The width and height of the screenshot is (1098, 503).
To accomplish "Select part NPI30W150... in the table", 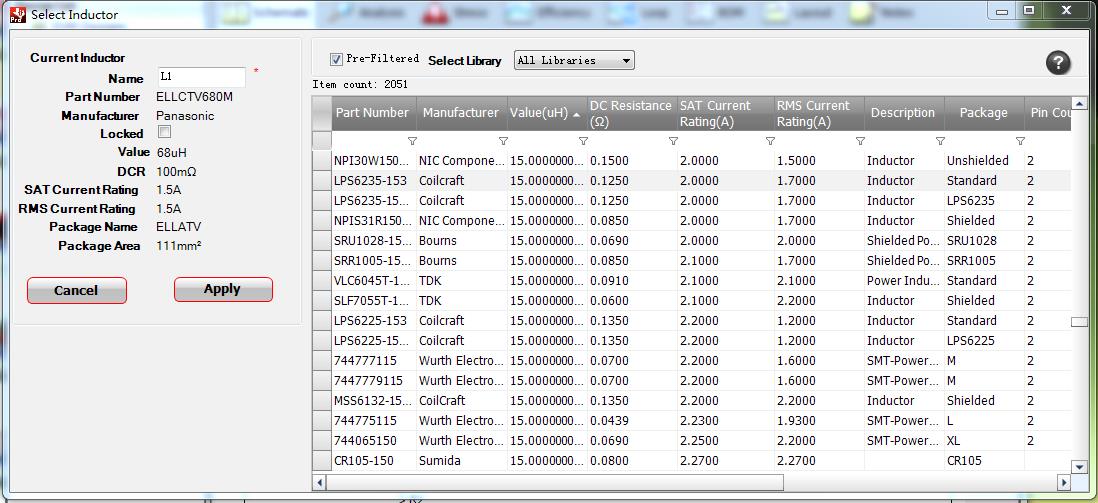I will point(373,160).
